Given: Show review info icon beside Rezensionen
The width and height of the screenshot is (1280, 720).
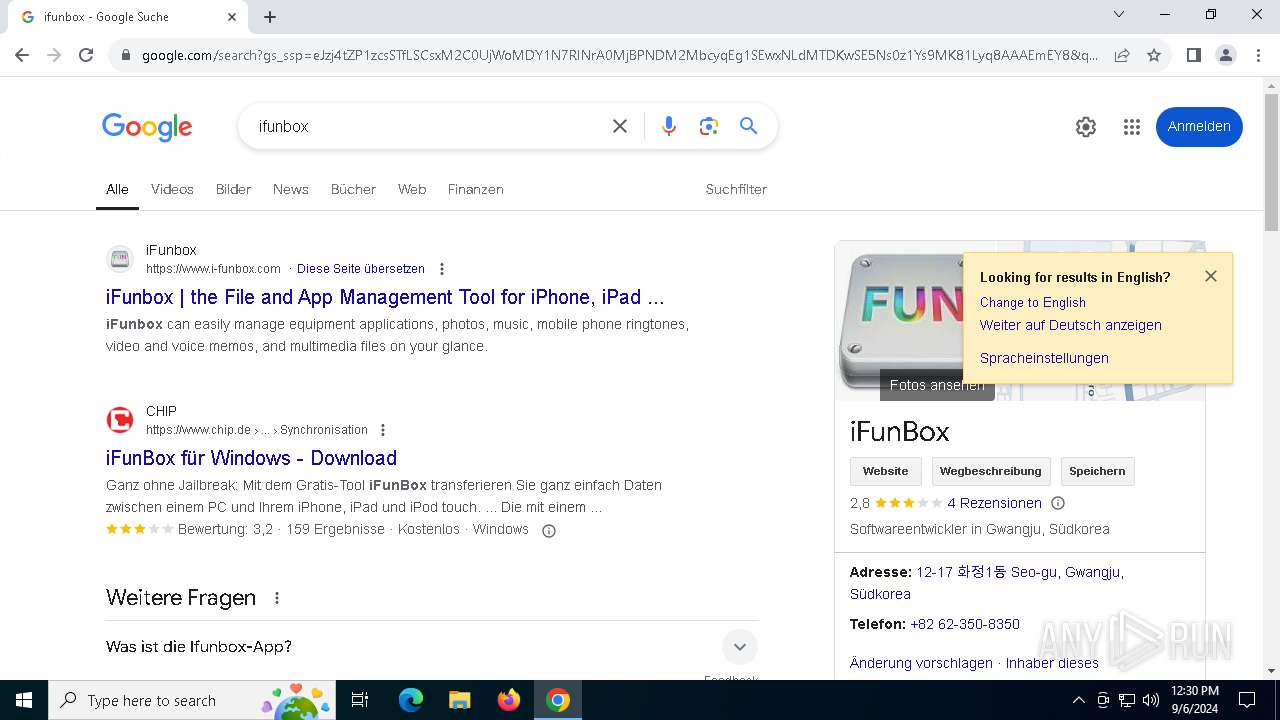Looking at the screenshot, I should (1058, 503).
